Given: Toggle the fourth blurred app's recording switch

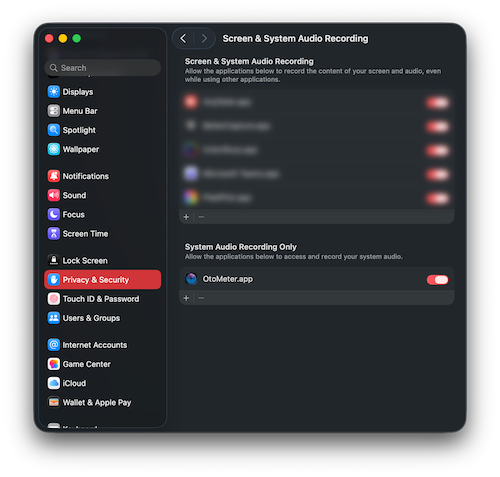Looking at the screenshot, I should coord(437,174).
